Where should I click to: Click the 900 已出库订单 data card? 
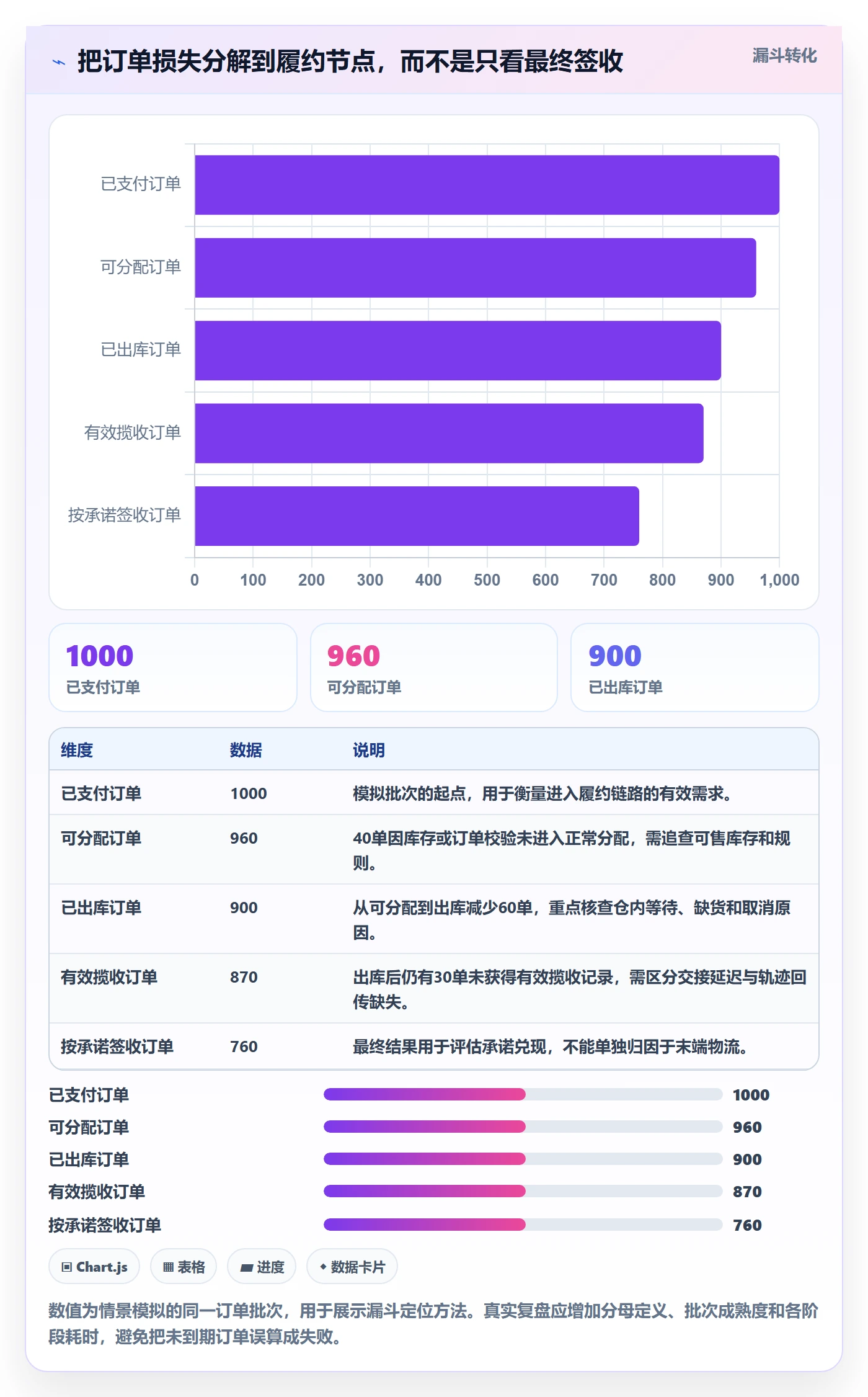[695, 667]
